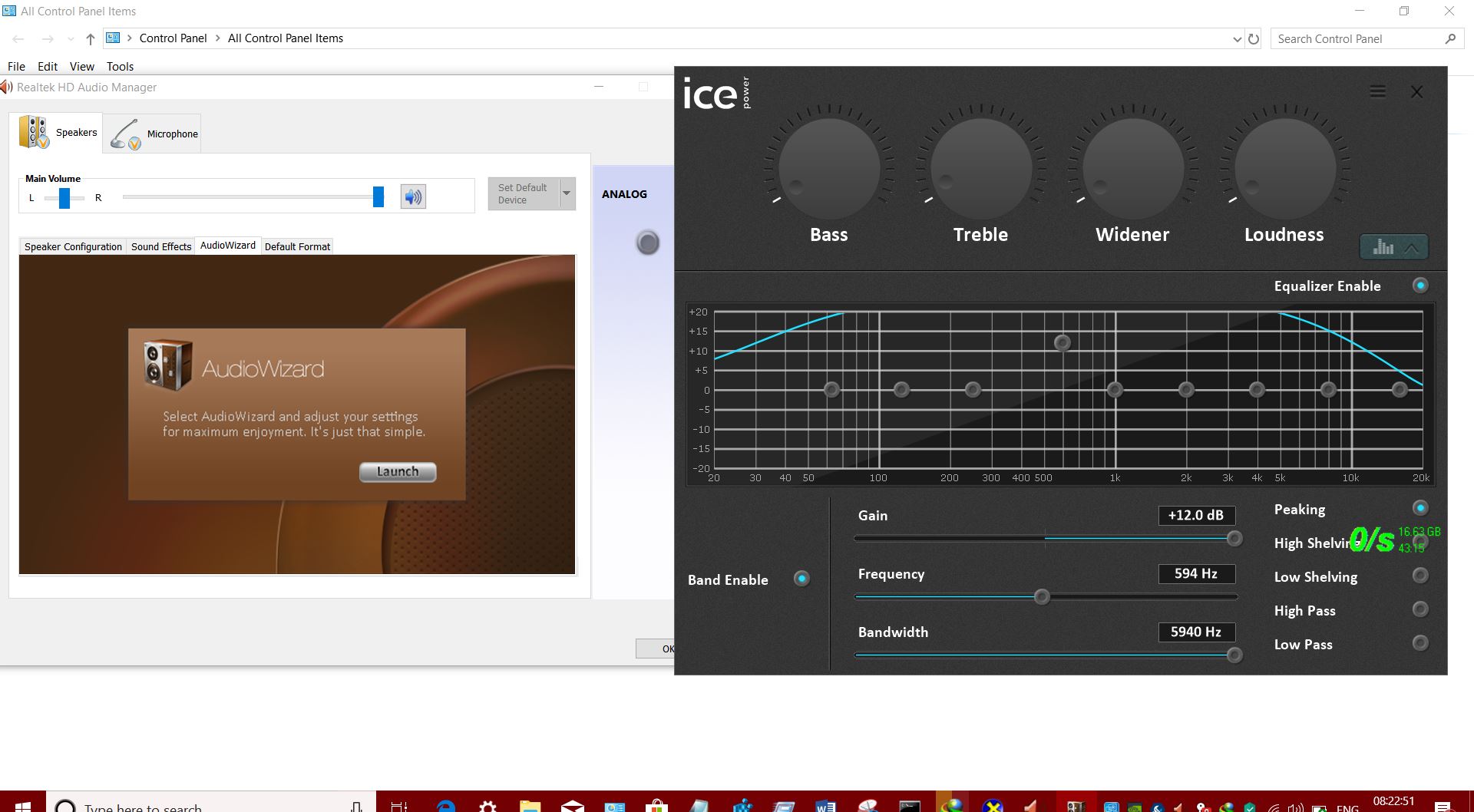Select the EQ band node nearest 20k
The width and height of the screenshot is (1474, 812).
tap(1400, 390)
